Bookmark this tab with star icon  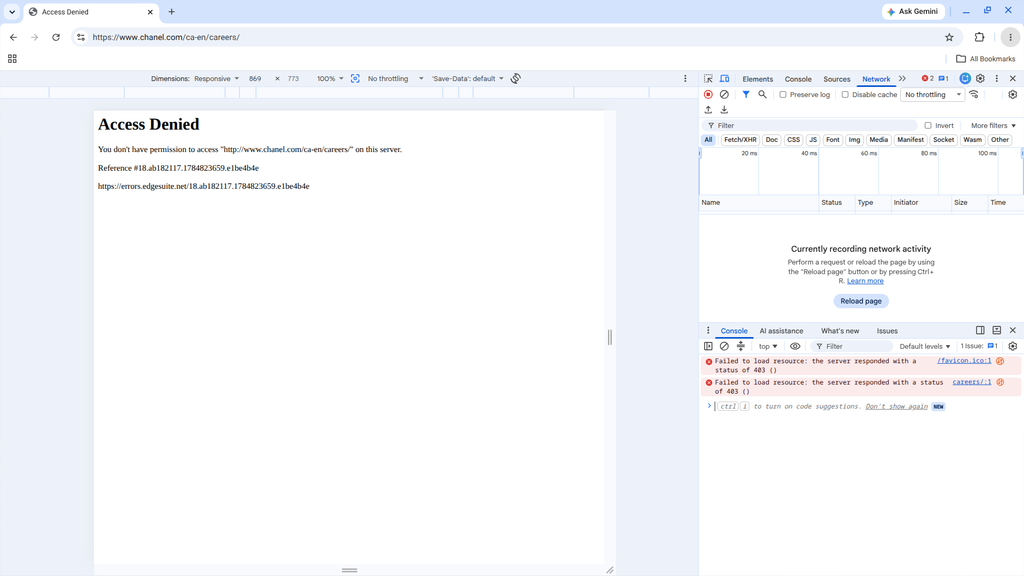pos(950,37)
